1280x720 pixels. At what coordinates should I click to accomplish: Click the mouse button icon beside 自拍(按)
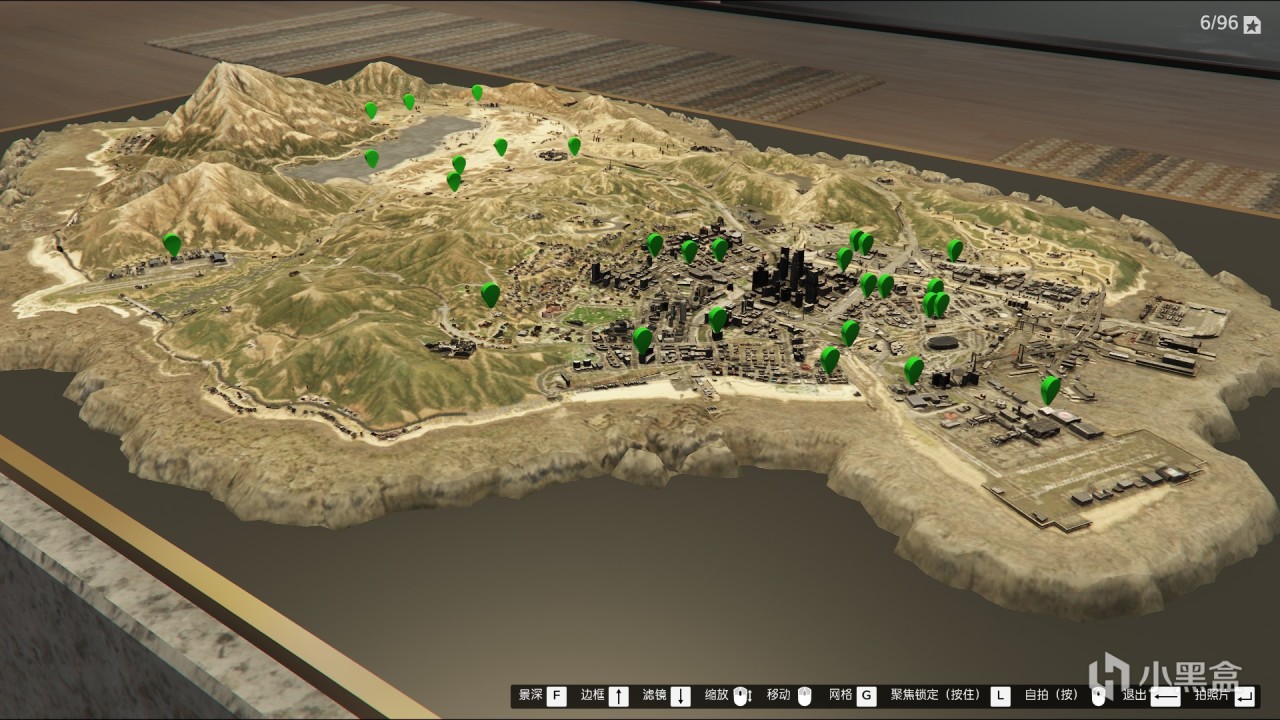(1099, 696)
